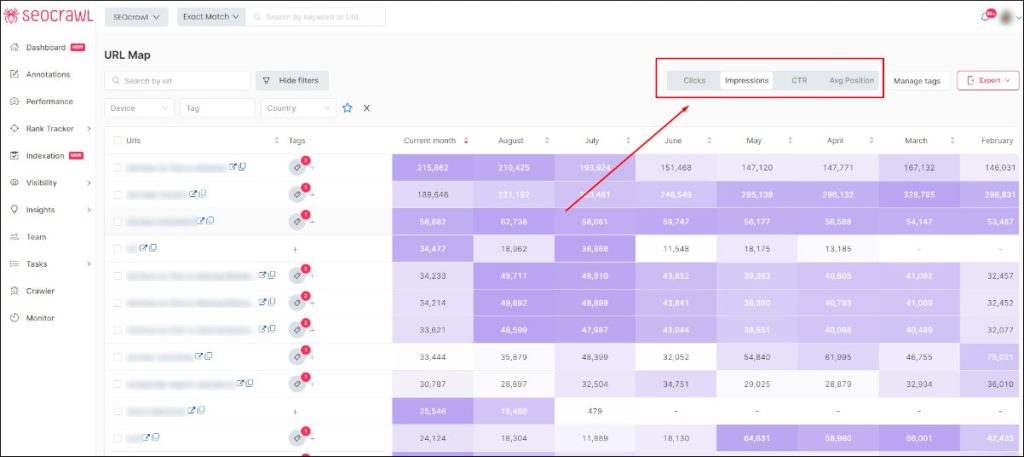
Task: Open the Exact Match dropdown
Action: pos(211,17)
